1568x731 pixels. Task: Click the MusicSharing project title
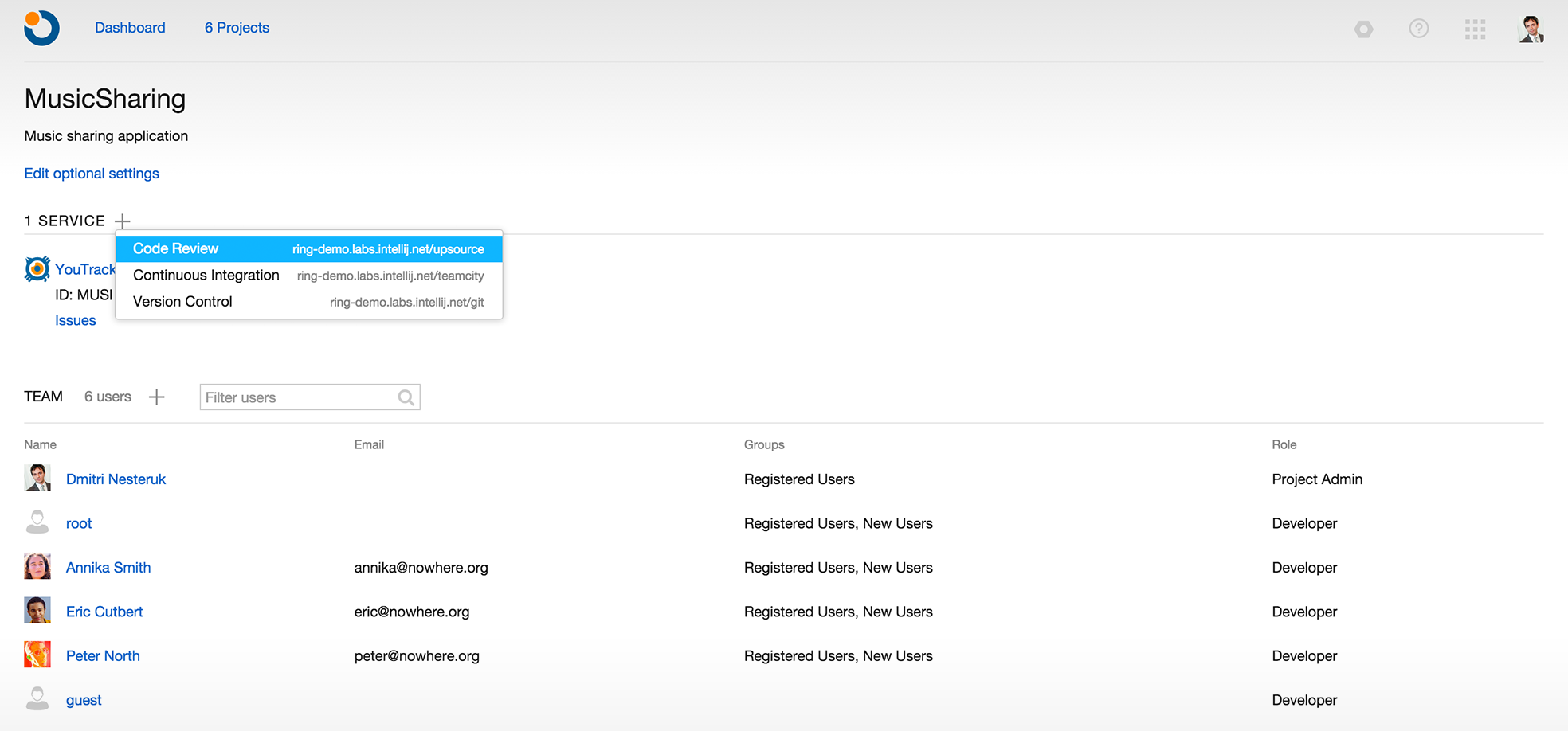(105, 99)
